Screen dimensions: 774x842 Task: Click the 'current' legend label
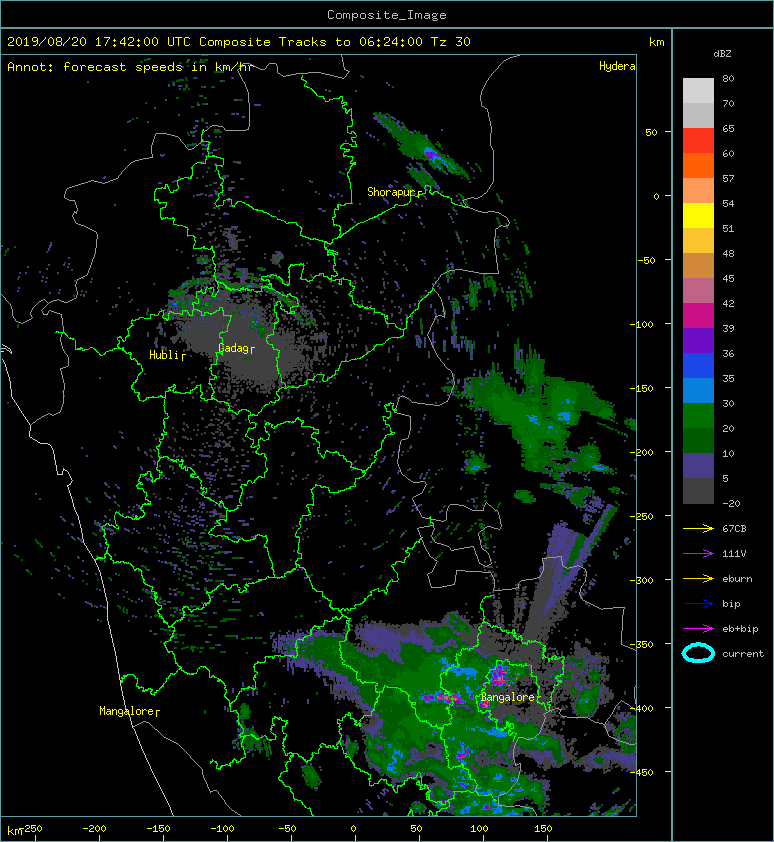[x=743, y=654]
